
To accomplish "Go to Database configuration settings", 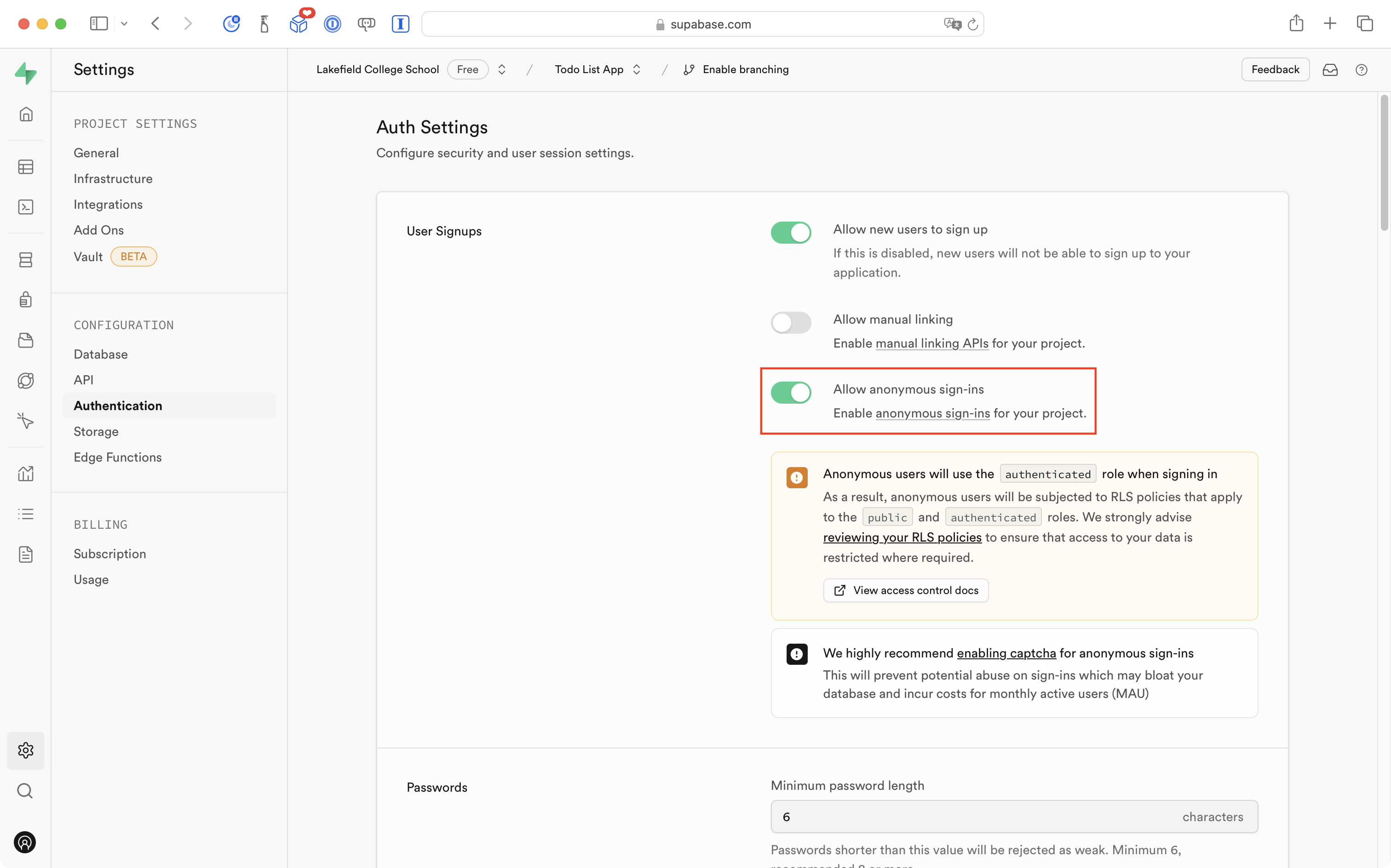I will pos(100,354).
